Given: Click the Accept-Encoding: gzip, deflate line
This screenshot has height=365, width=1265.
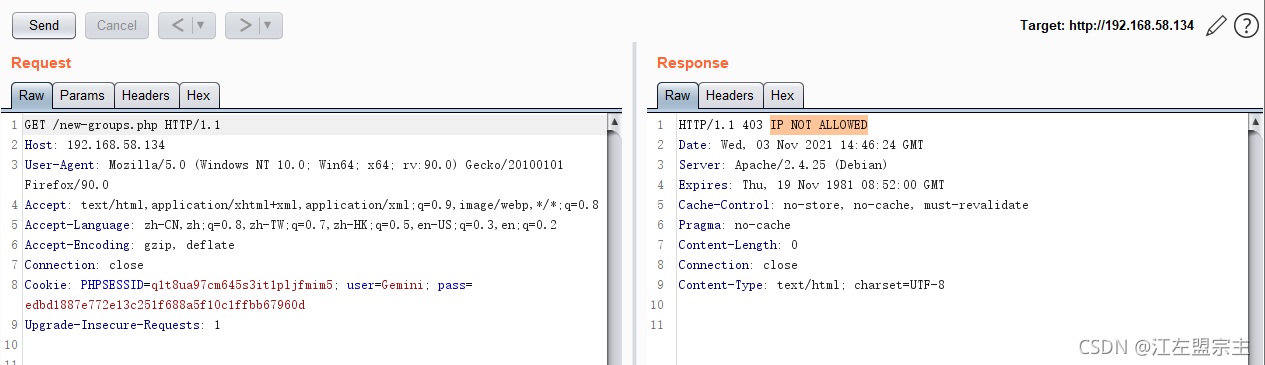Looking at the screenshot, I should (x=129, y=245).
